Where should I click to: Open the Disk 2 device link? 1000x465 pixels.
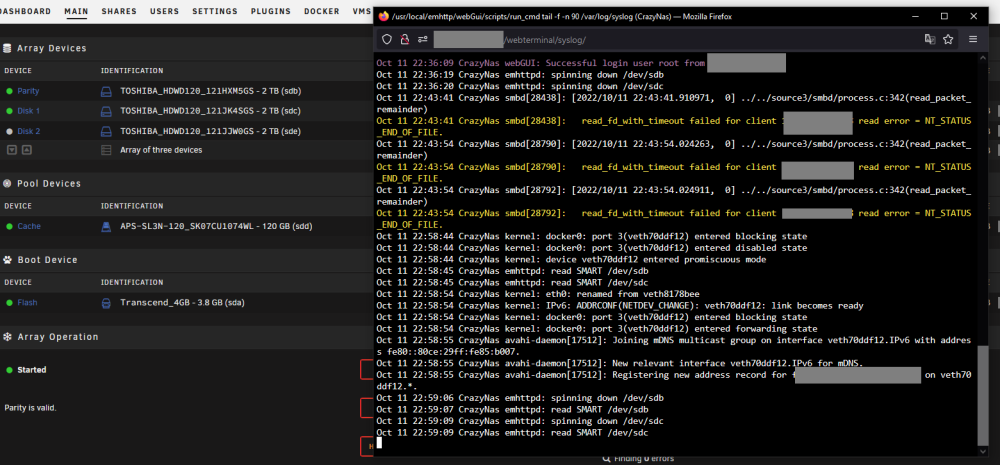pos(29,131)
